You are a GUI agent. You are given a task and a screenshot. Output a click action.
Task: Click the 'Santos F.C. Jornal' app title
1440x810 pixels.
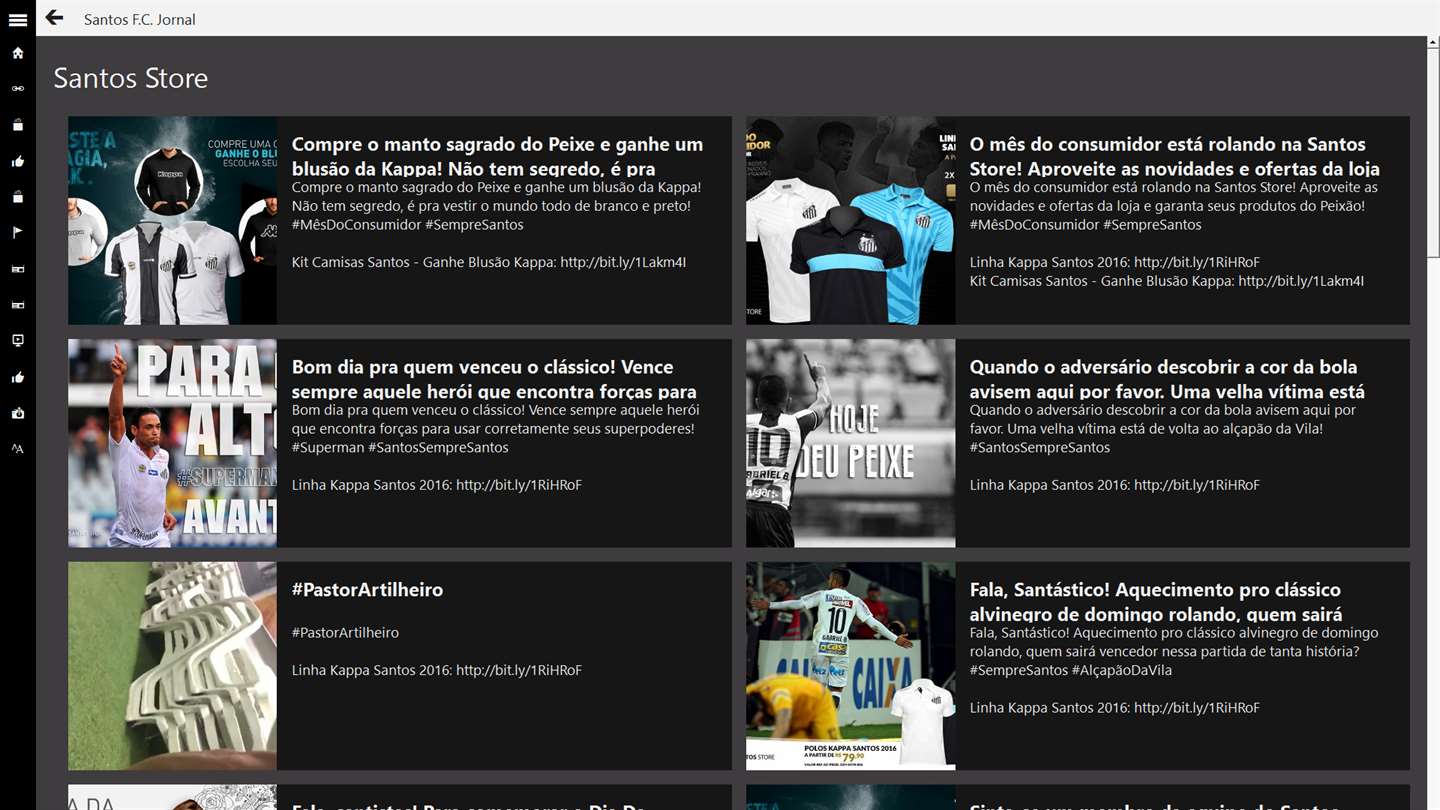(140, 19)
